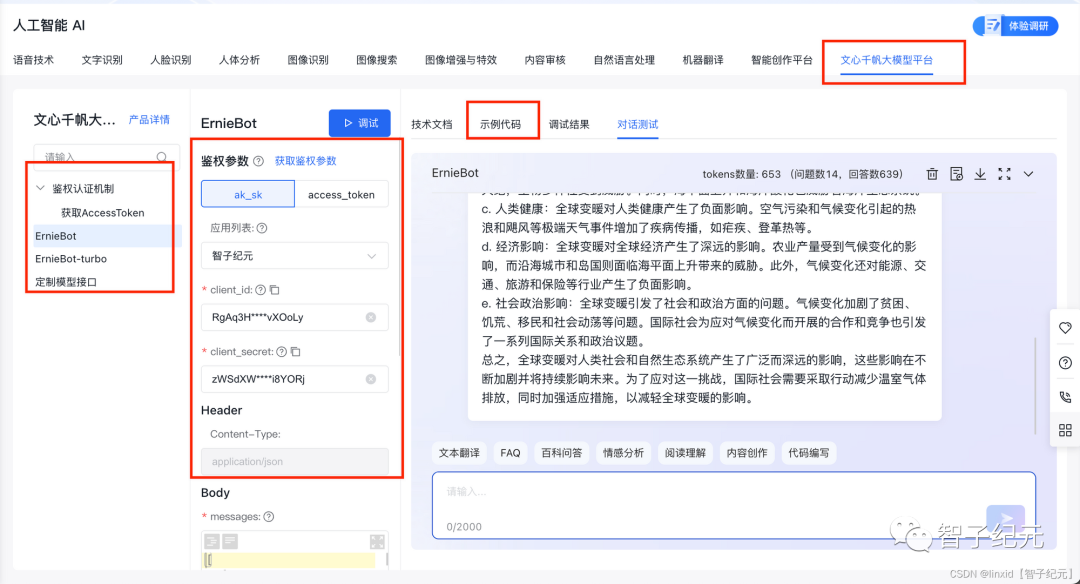Viewport: 1080px width, 584px height.
Task: Click the copy icon beside client_id
Action: coord(275,290)
